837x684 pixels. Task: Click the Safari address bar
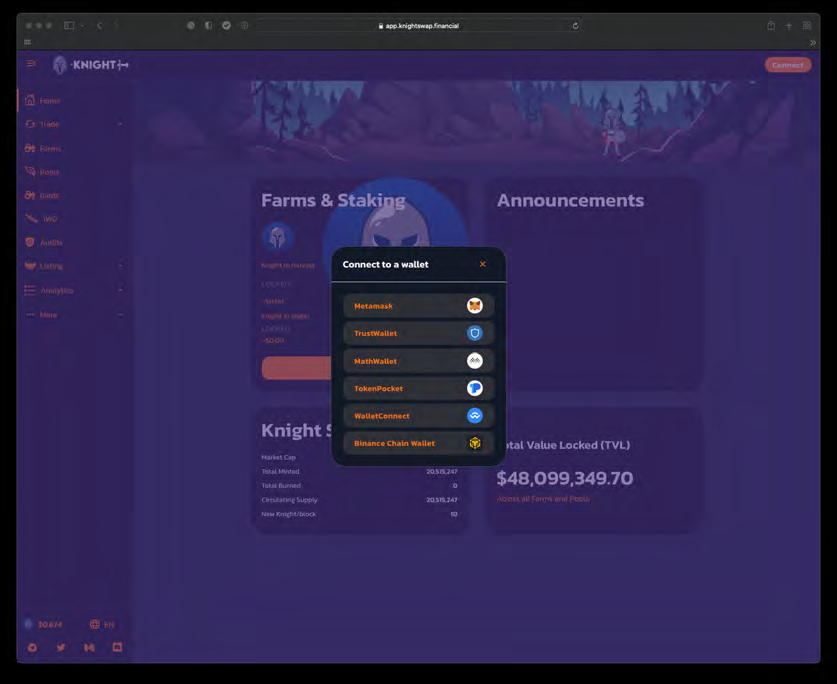(x=418, y=26)
